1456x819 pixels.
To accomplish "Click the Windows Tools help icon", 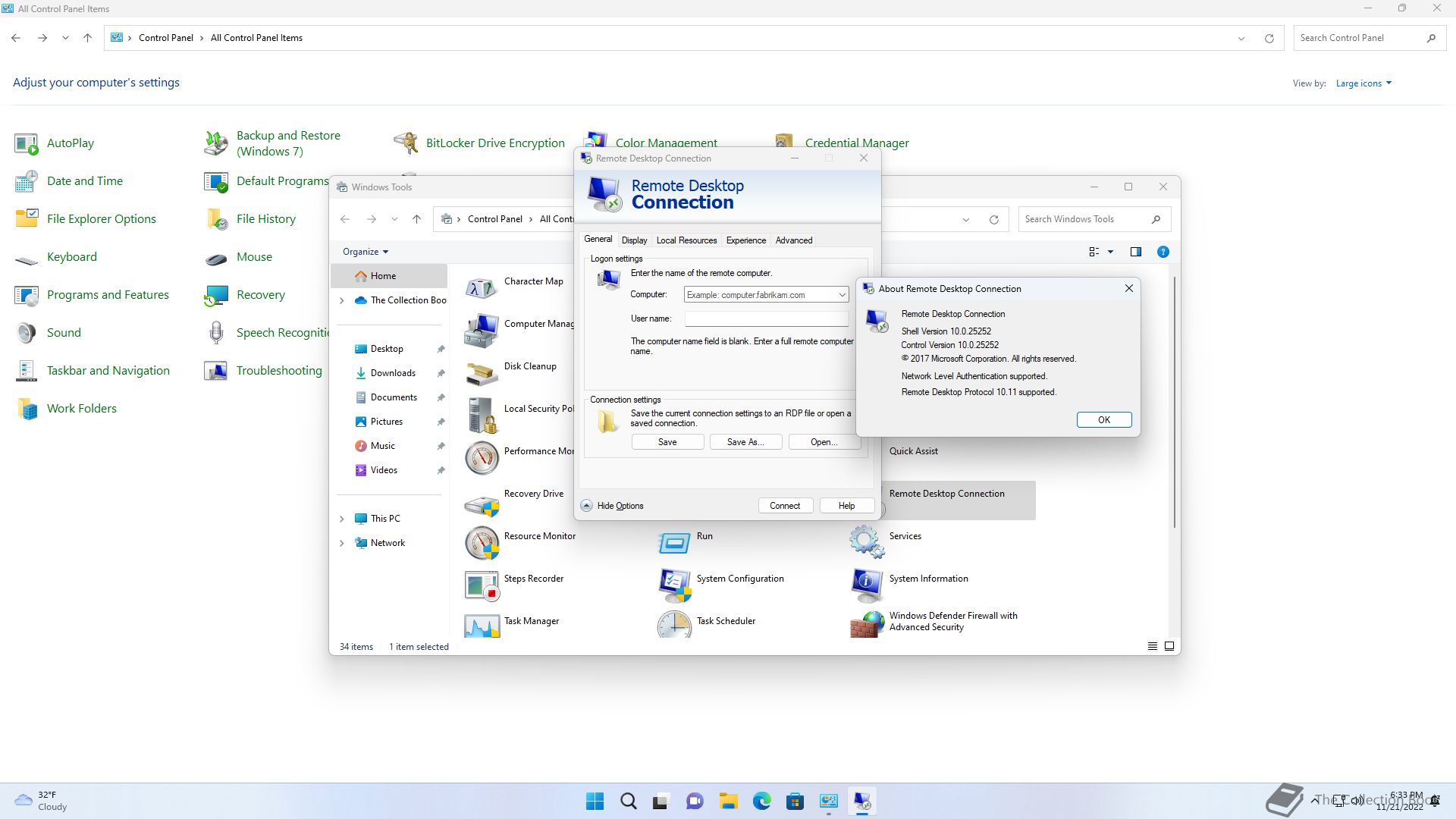I will pos(1163,252).
